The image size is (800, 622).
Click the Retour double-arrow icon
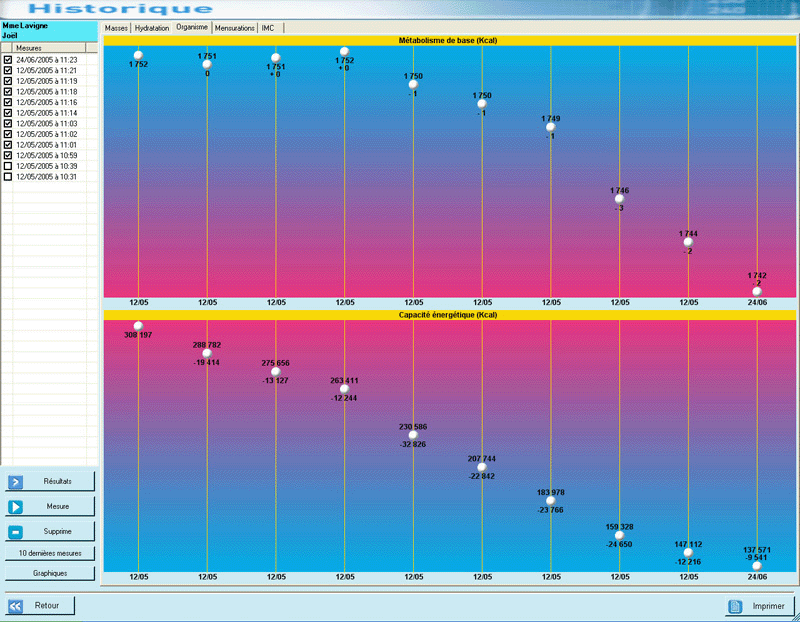click(16, 606)
